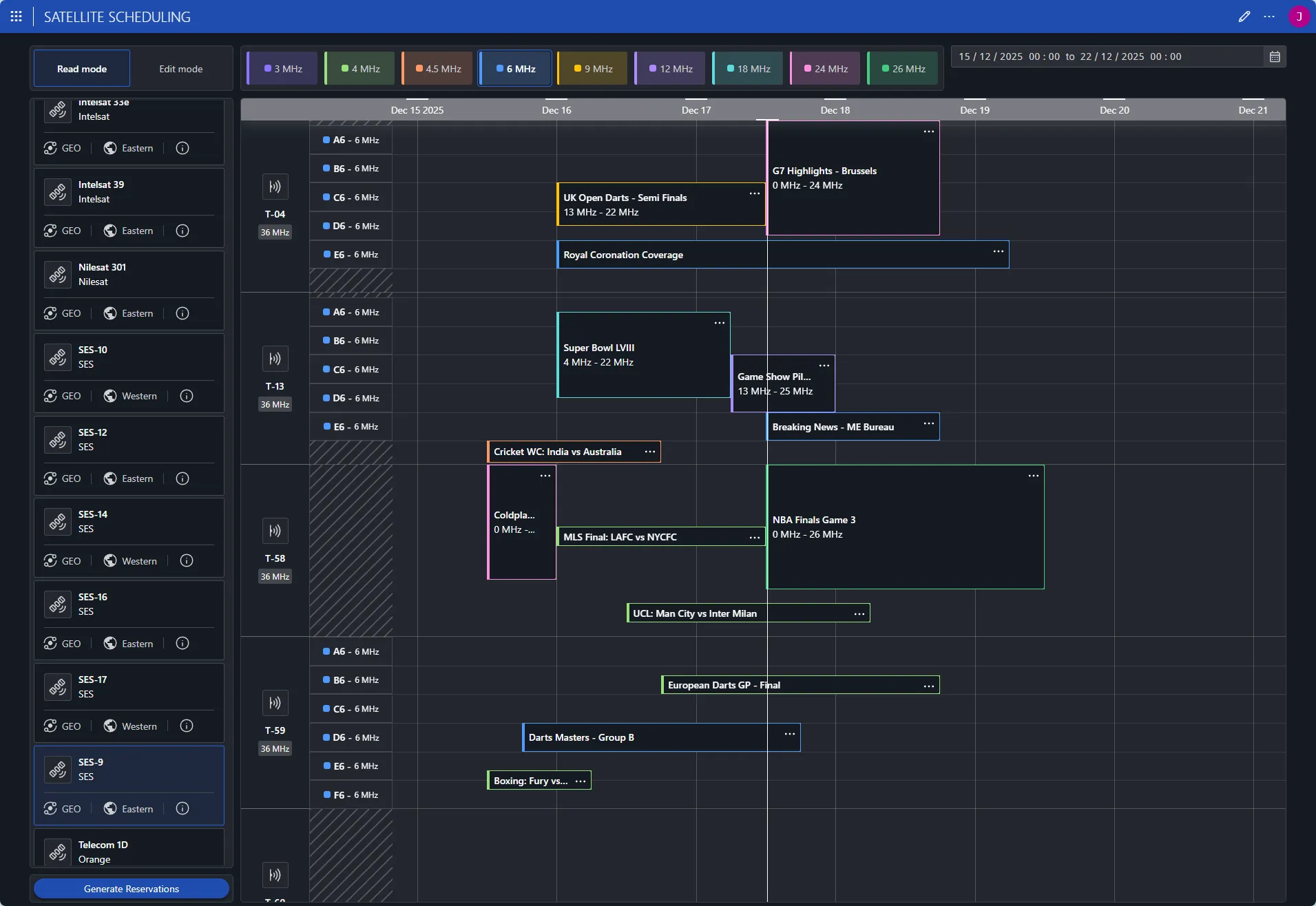Show info for Nilesat 301
Screen dimensions: 1316x906
(182, 313)
